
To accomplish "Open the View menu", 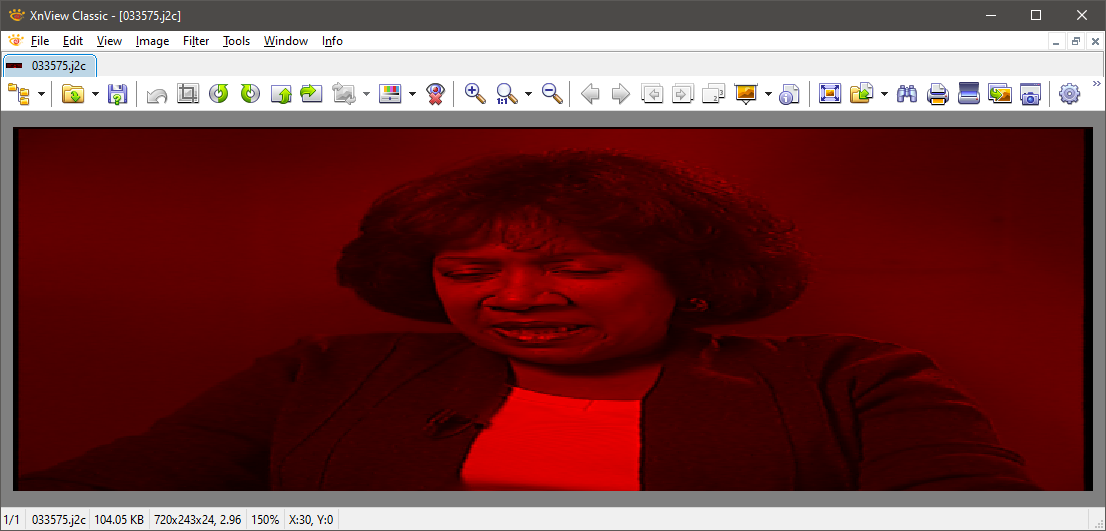I will (109, 41).
